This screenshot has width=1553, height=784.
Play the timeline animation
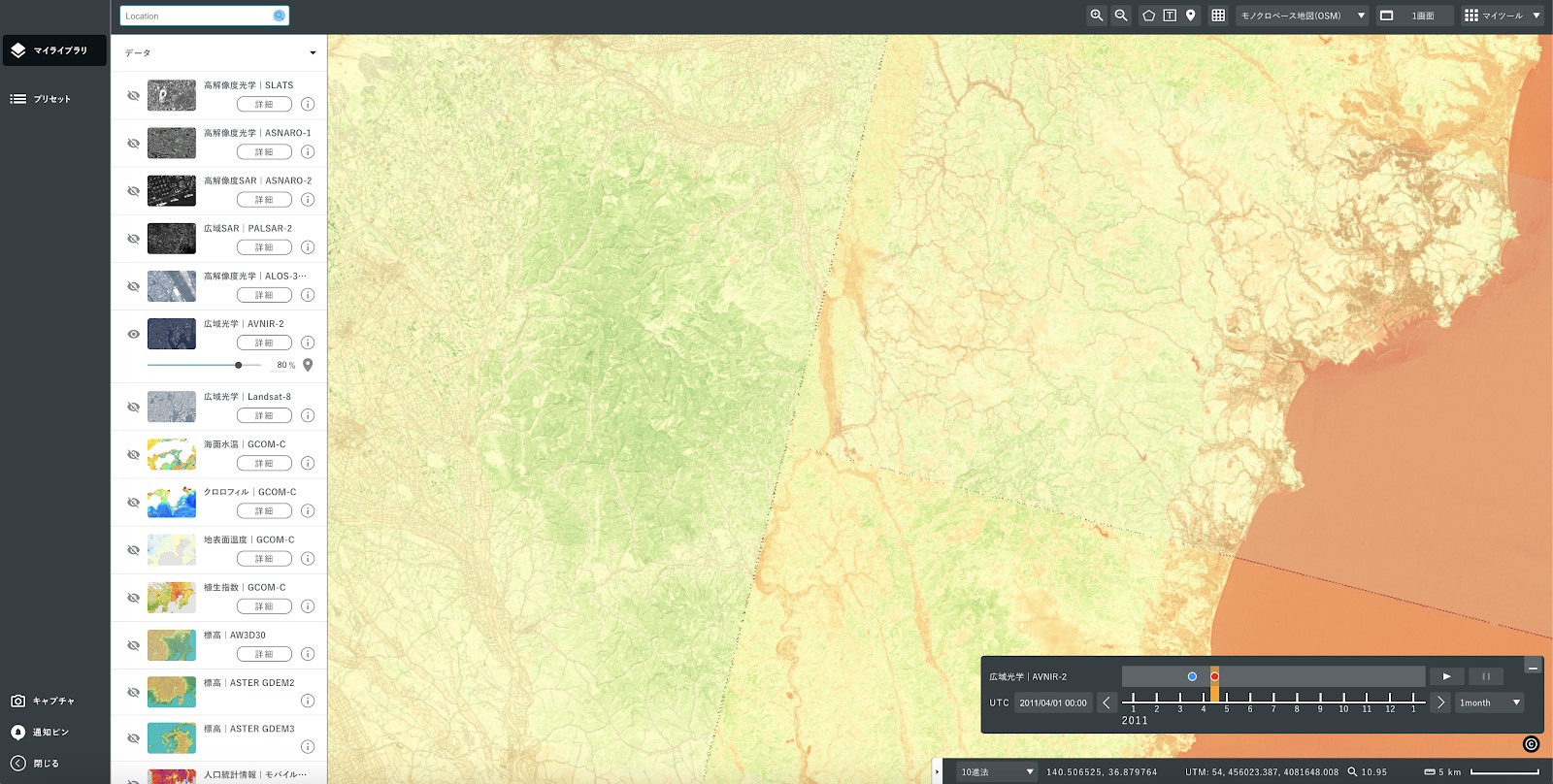[x=1446, y=676]
